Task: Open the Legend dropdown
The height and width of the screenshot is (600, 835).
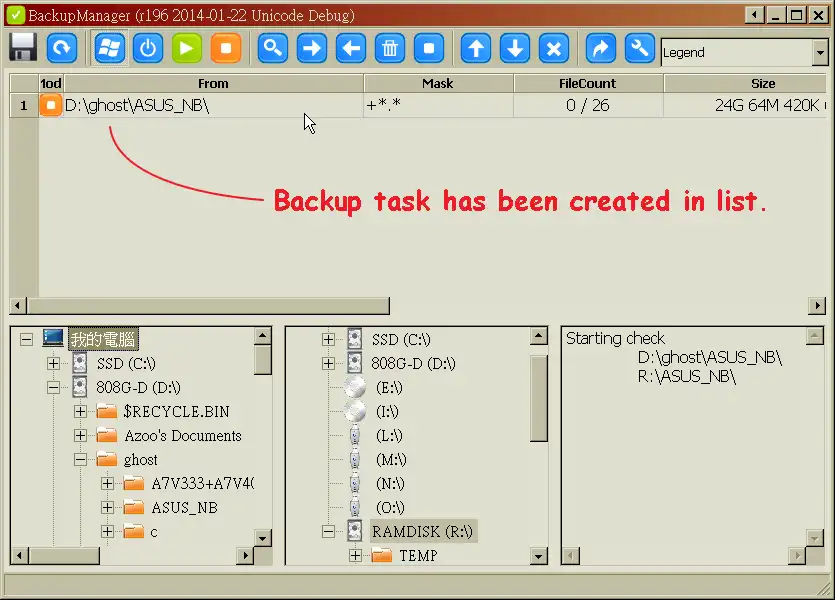Action: point(820,52)
